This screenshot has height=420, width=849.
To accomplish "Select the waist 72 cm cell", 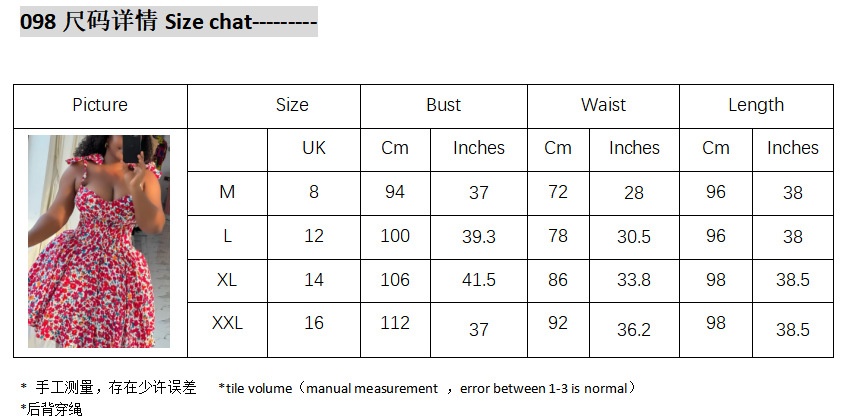I will point(558,192).
